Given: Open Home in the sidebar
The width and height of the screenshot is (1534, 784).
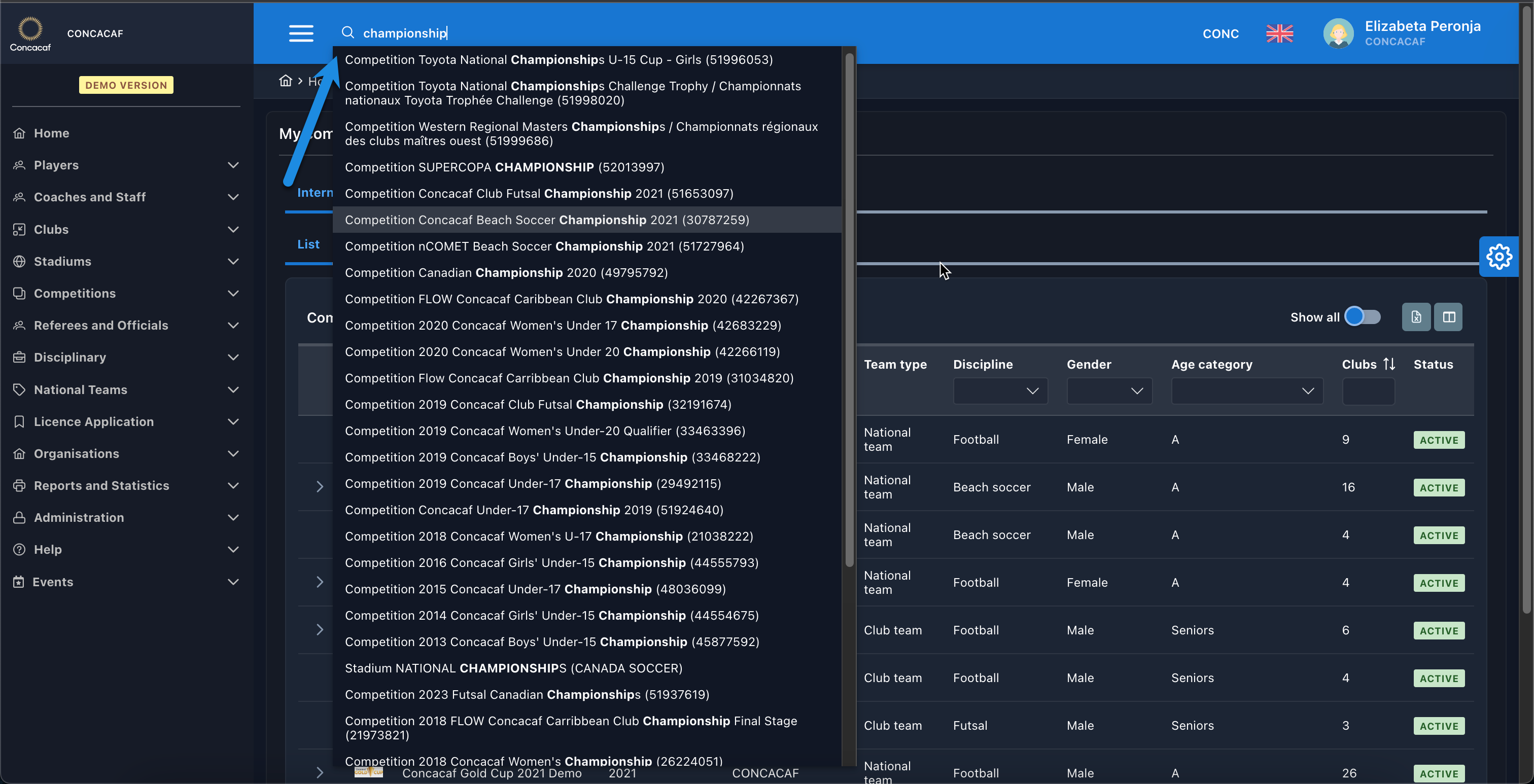Looking at the screenshot, I should (x=51, y=133).
